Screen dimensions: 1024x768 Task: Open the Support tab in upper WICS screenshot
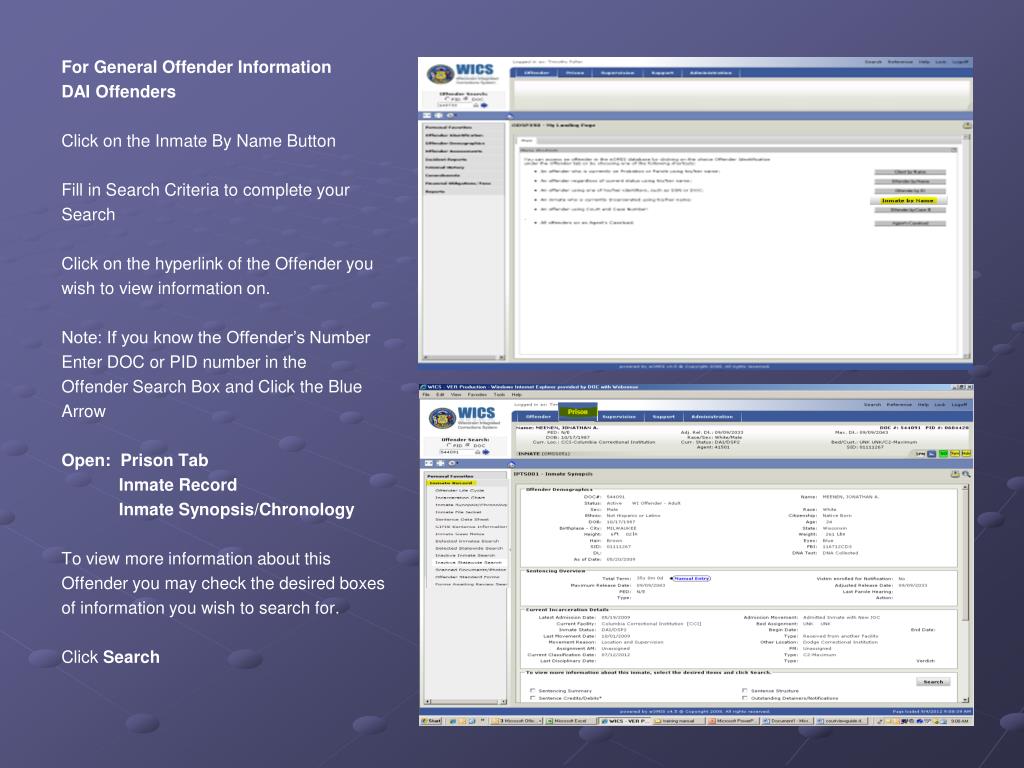click(662, 72)
